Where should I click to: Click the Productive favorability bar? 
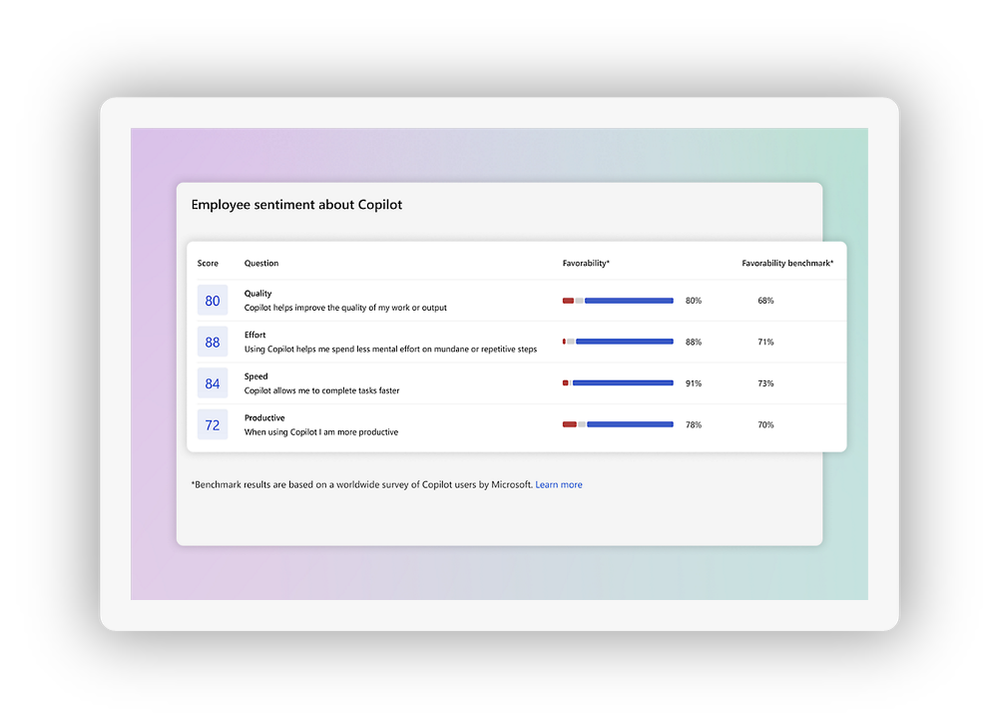pos(618,425)
